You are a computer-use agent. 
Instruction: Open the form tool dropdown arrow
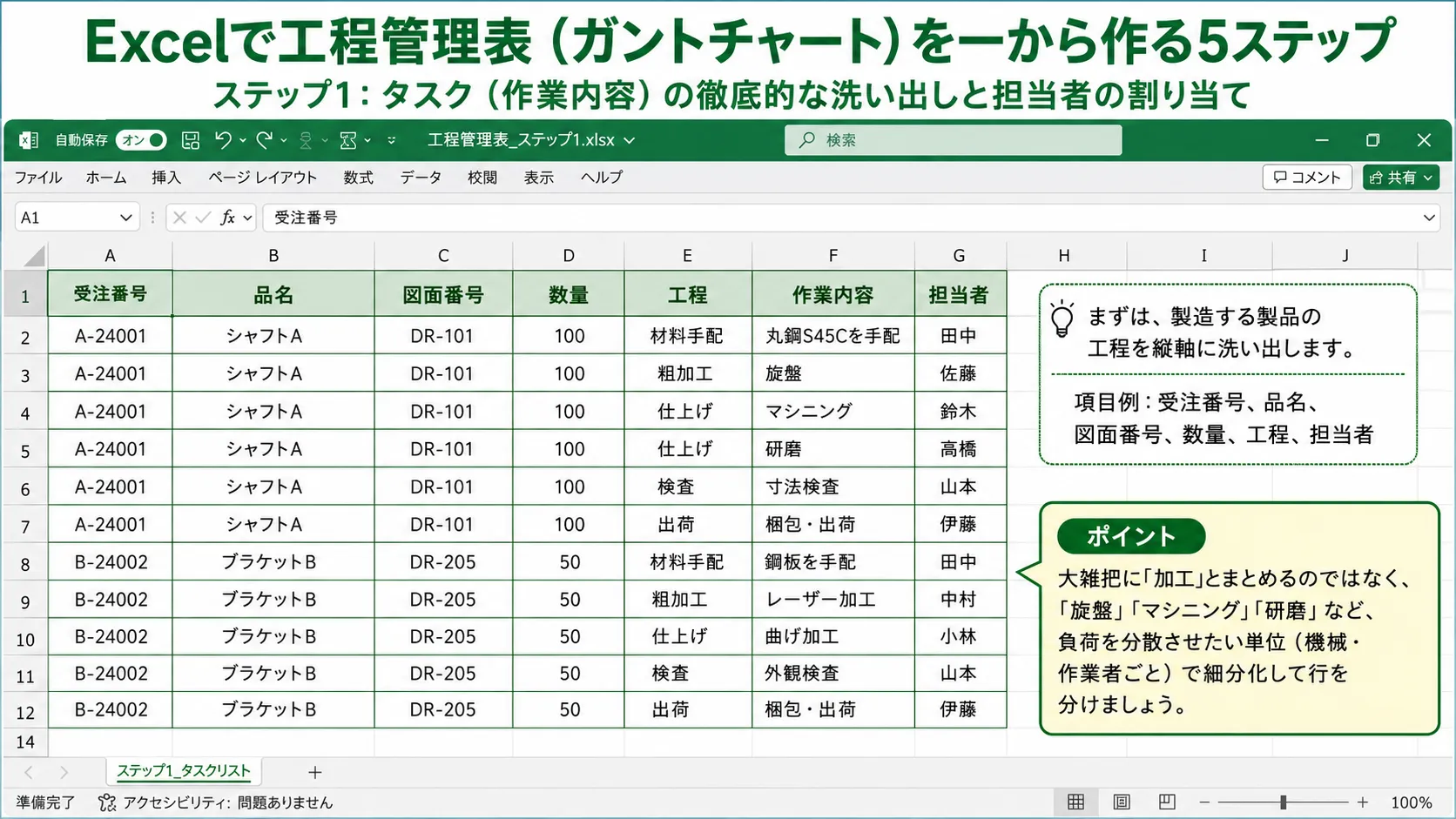coord(367,140)
